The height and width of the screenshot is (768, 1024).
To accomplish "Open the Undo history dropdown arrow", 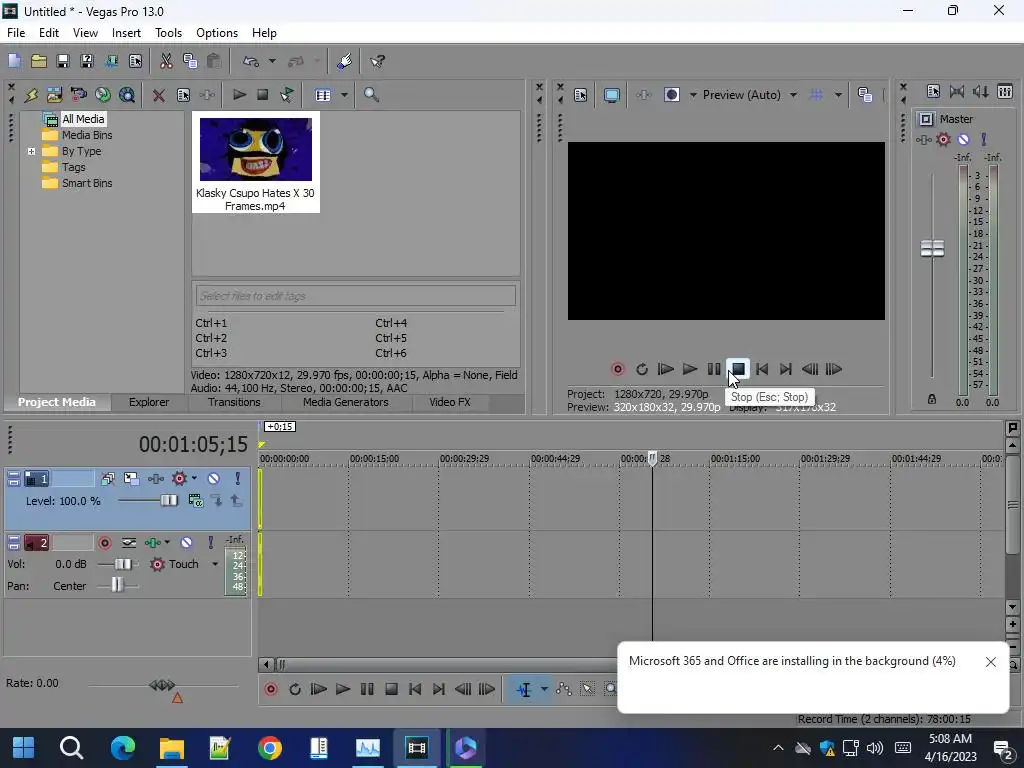I will (272, 61).
